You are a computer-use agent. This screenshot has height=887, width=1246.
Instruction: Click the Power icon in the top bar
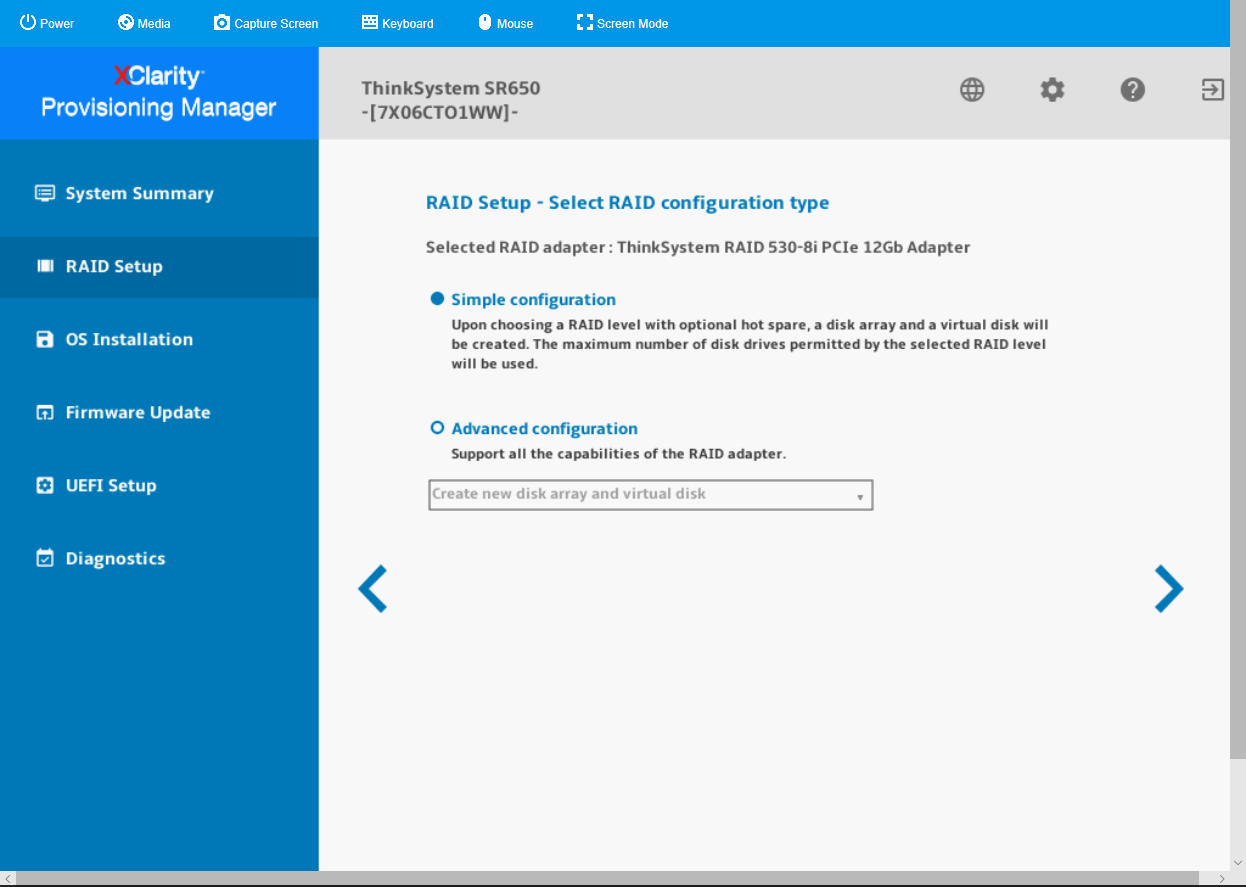[28, 22]
